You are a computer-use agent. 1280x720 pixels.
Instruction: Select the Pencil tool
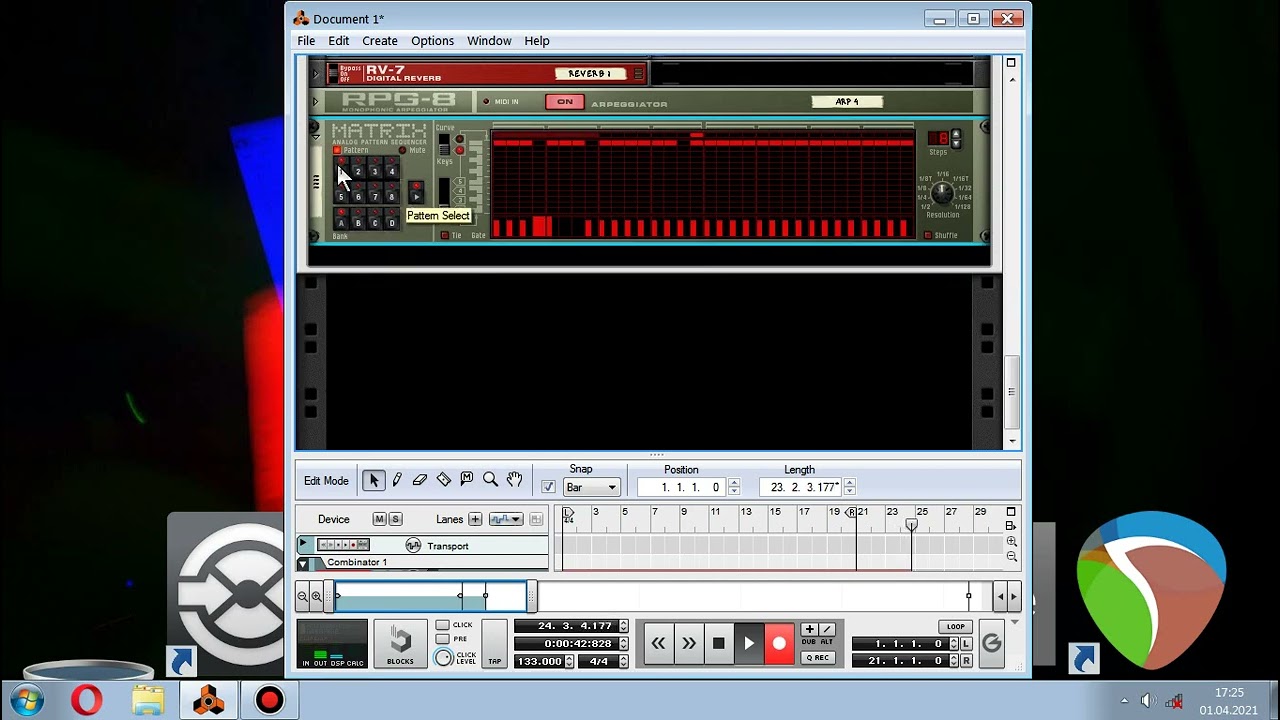(397, 480)
